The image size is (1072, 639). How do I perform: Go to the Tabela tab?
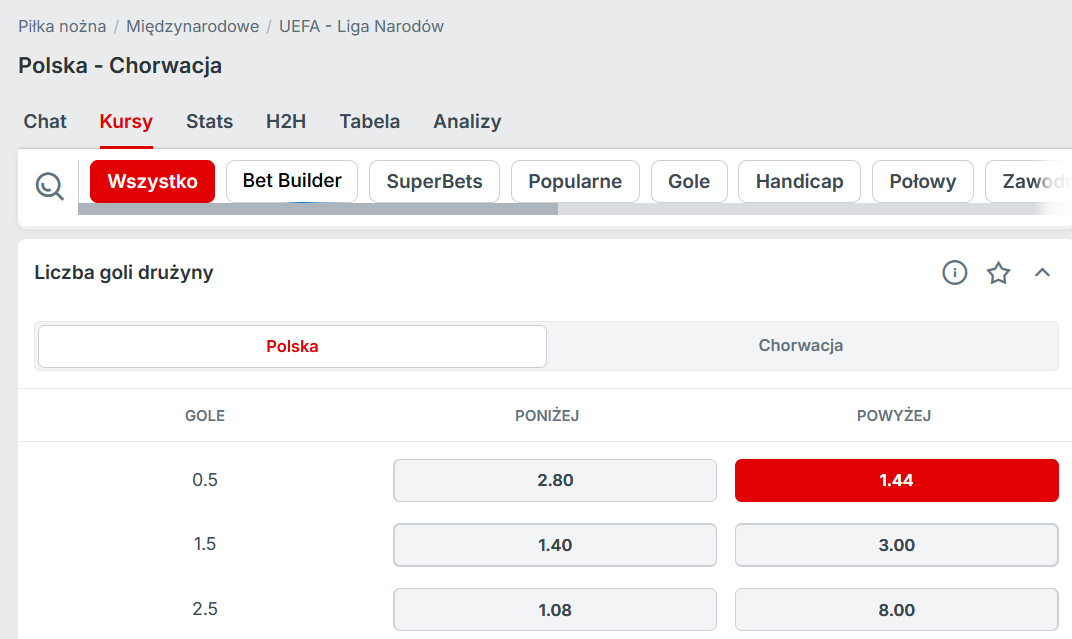pyautogui.click(x=369, y=122)
